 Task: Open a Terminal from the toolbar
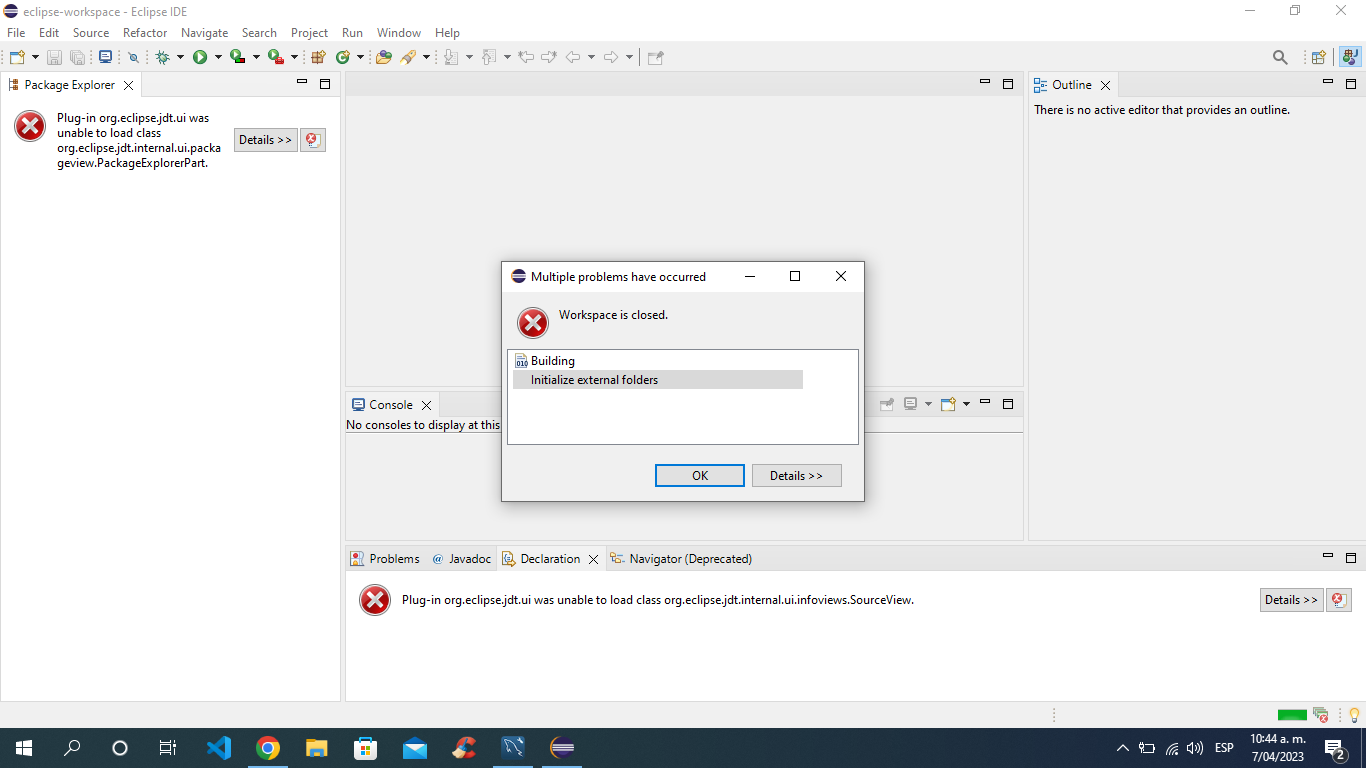pos(105,57)
